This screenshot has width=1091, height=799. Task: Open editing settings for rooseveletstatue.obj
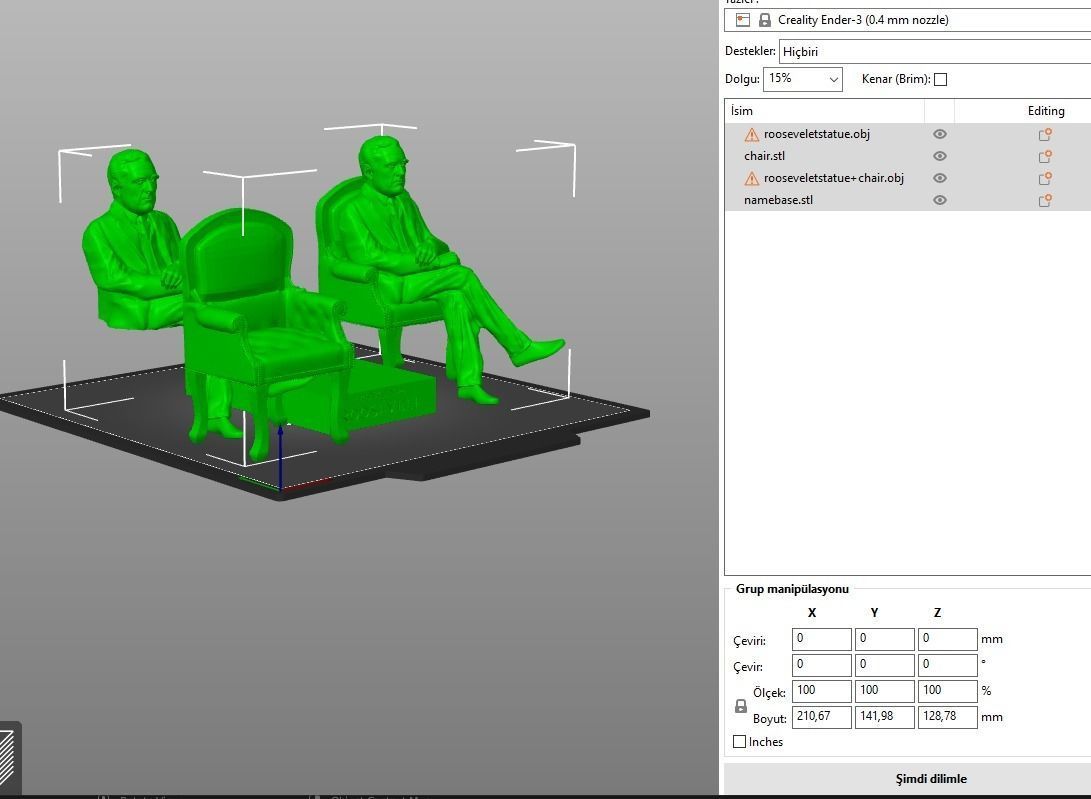point(1044,134)
